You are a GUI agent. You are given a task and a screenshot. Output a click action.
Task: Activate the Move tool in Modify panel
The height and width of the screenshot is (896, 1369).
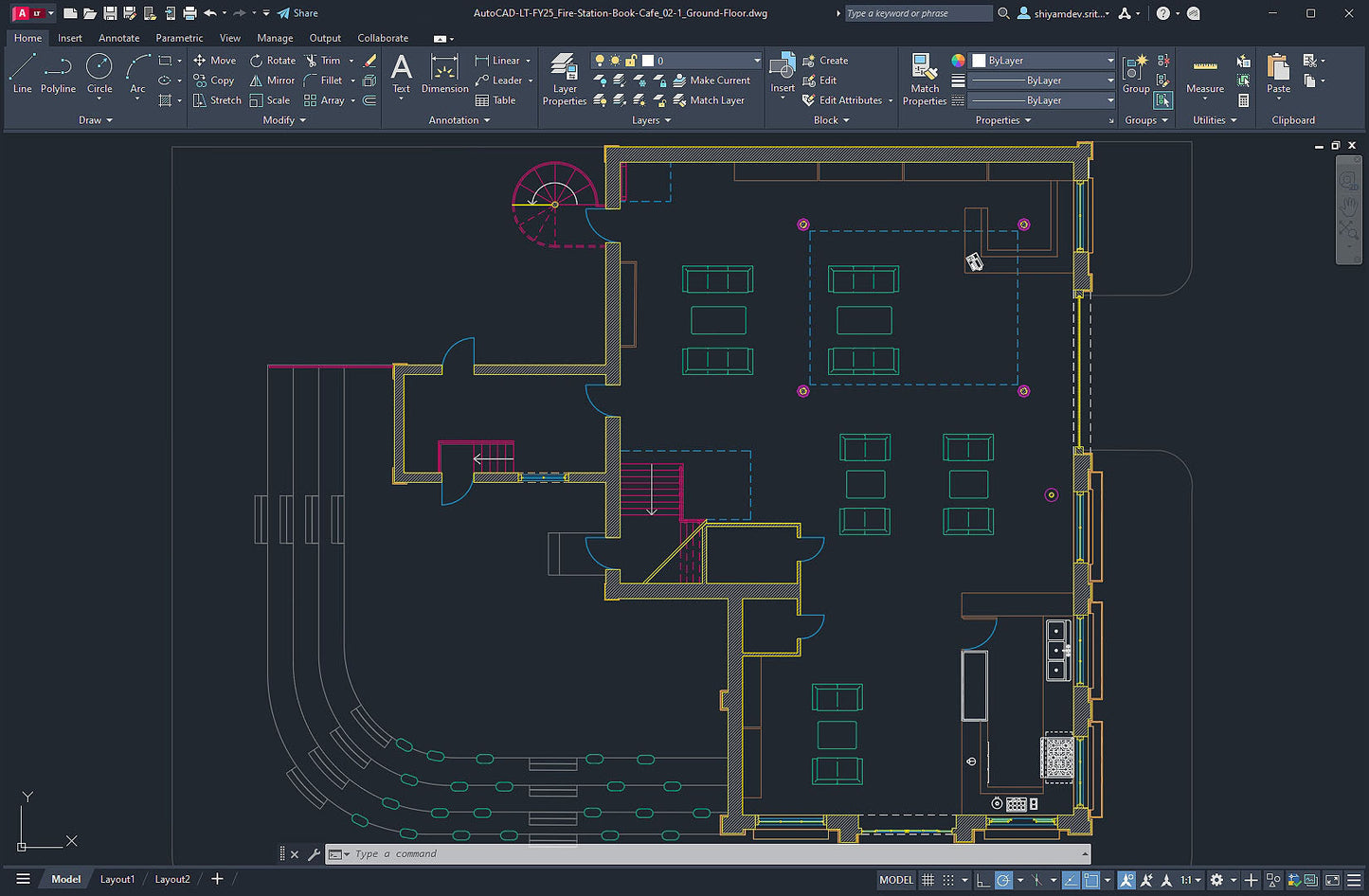pos(215,60)
